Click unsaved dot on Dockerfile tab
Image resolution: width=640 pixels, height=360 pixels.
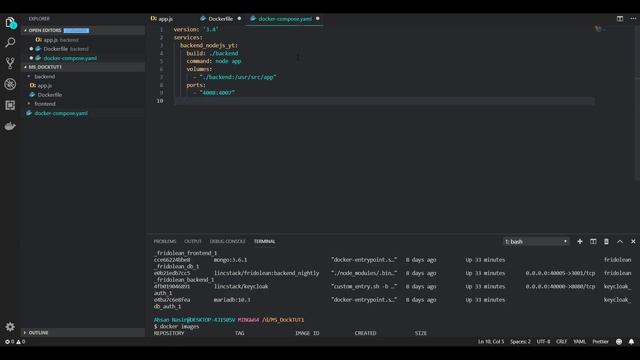click(x=239, y=18)
